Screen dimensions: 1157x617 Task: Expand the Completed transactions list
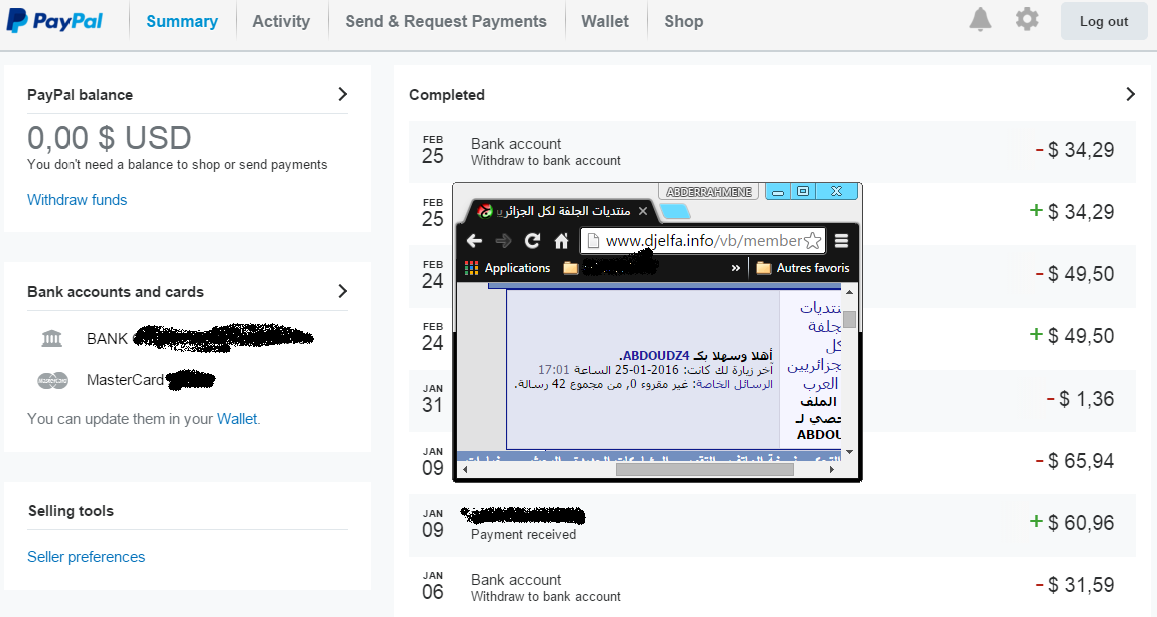click(1130, 94)
